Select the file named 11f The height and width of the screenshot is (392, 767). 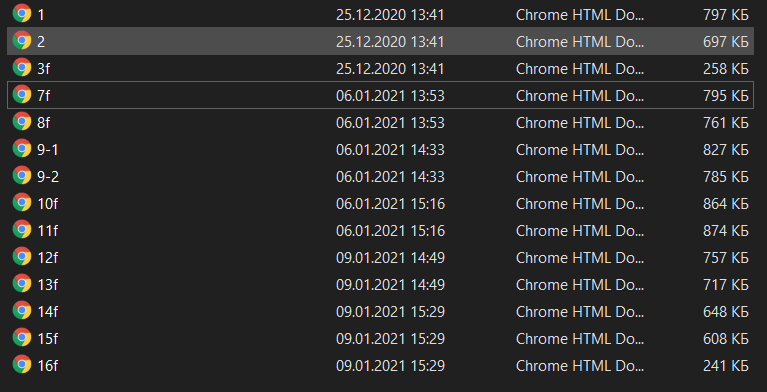[x=47, y=230]
